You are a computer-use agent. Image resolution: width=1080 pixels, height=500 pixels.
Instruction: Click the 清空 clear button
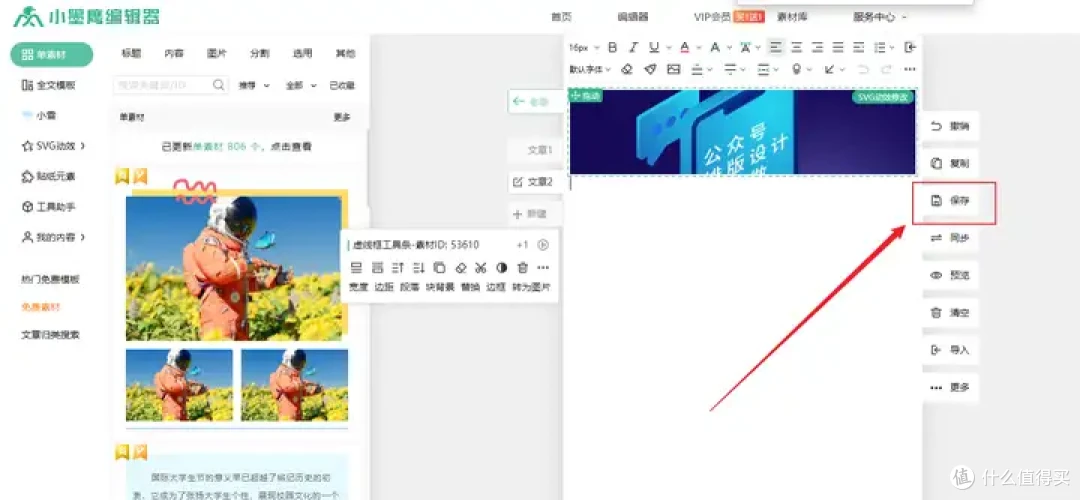click(951, 313)
